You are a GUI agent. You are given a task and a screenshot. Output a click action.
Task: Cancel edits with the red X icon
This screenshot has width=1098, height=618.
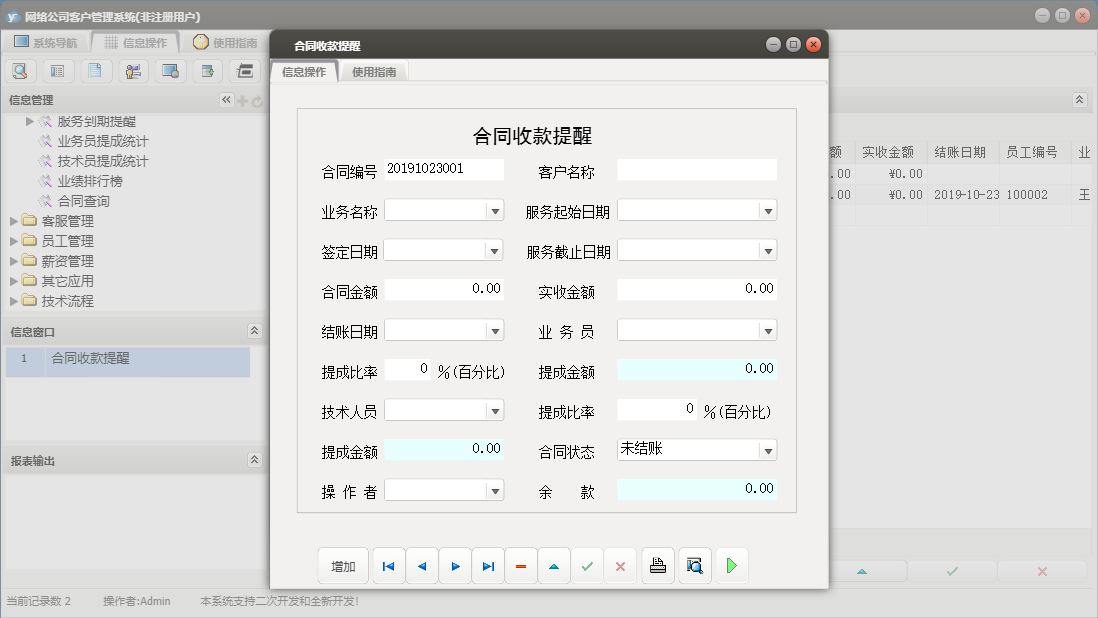pos(620,565)
